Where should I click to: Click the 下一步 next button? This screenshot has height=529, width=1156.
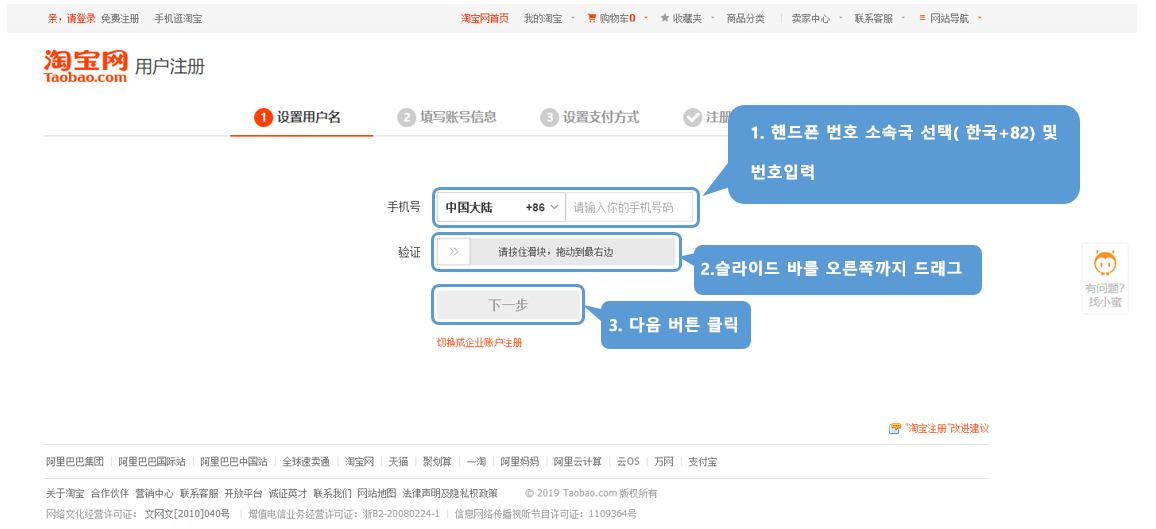click(508, 305)
